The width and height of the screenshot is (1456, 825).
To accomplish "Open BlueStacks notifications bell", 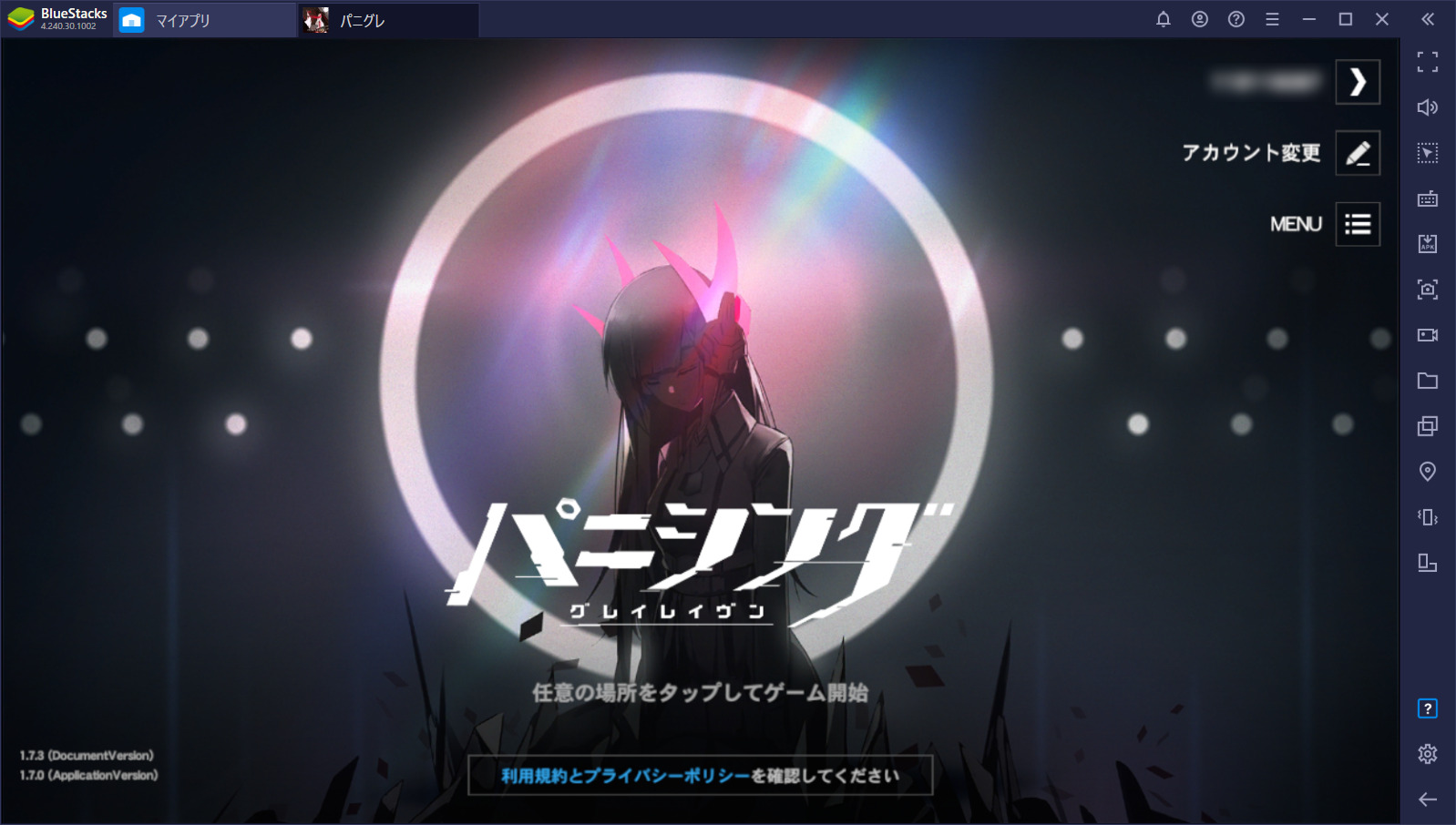I will tap(1164, 19).
